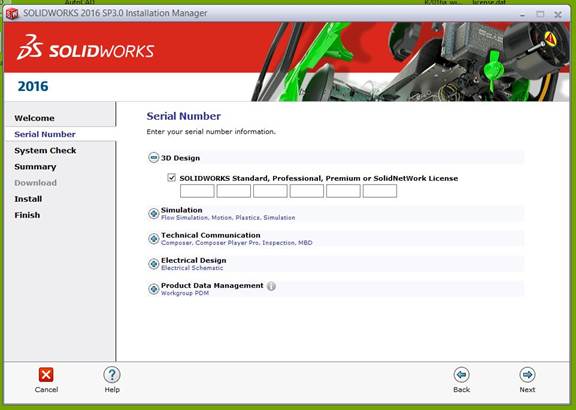The image size is (576, 410).
Task: Select the Serial Number step in sidebar
Action: click(x=45, y=134)
